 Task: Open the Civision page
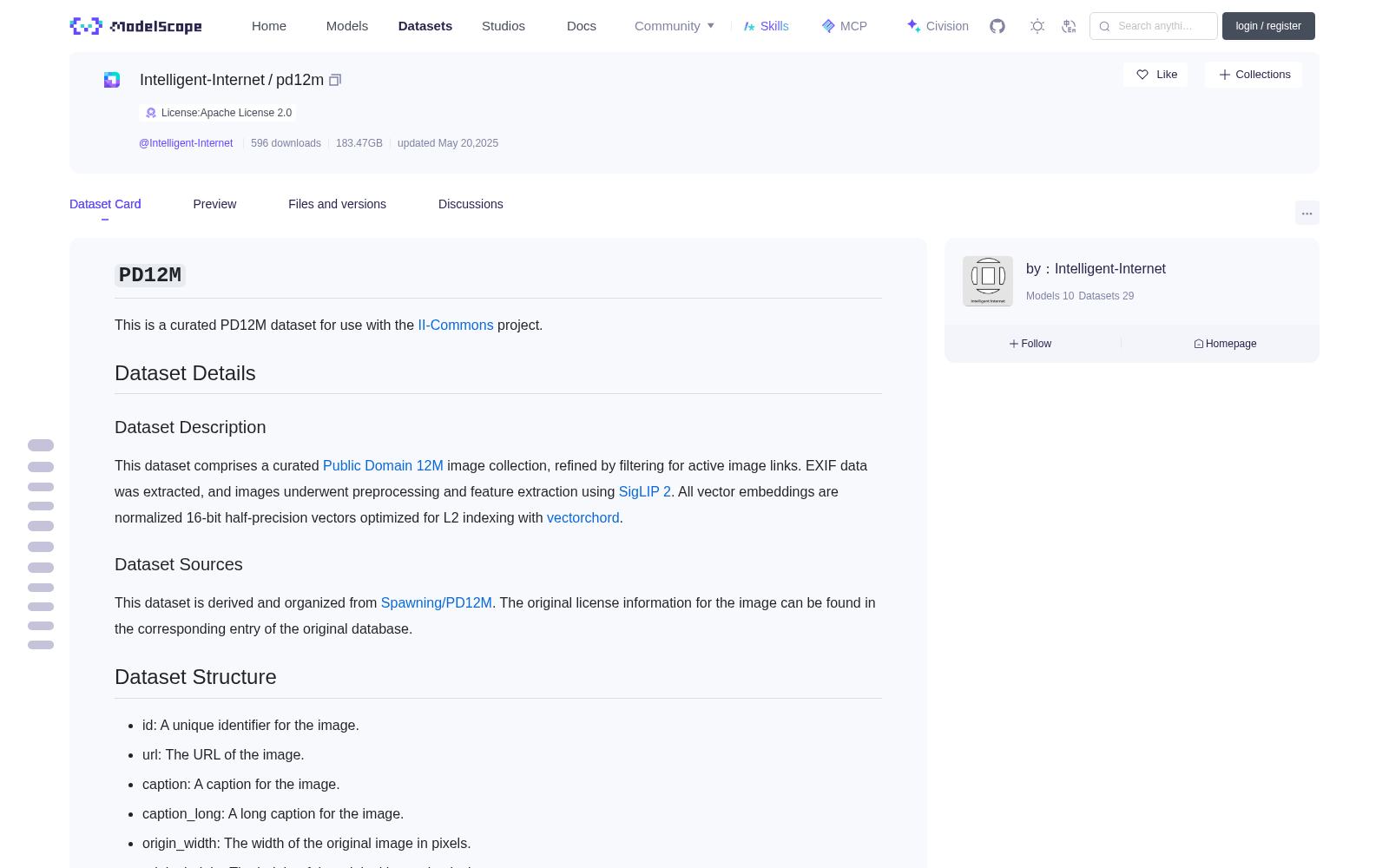(938, 26)
